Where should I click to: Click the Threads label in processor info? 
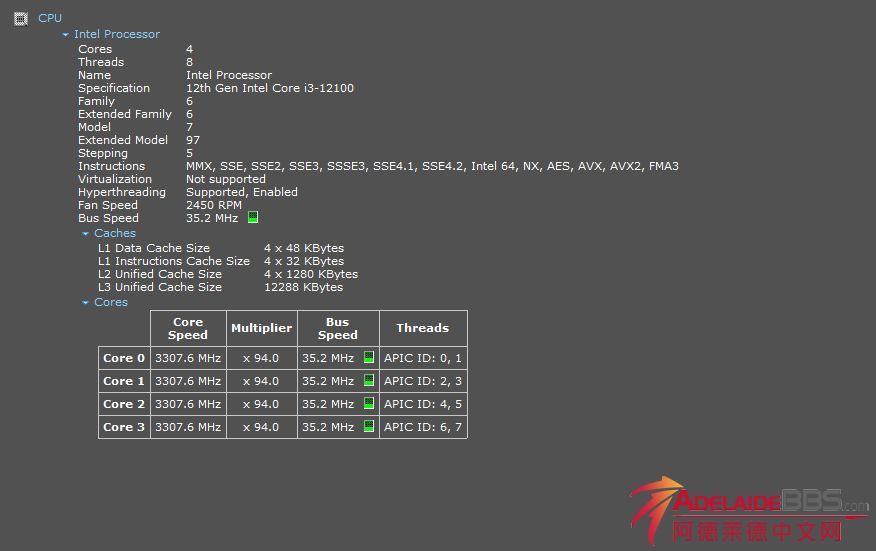coord(101,62)
